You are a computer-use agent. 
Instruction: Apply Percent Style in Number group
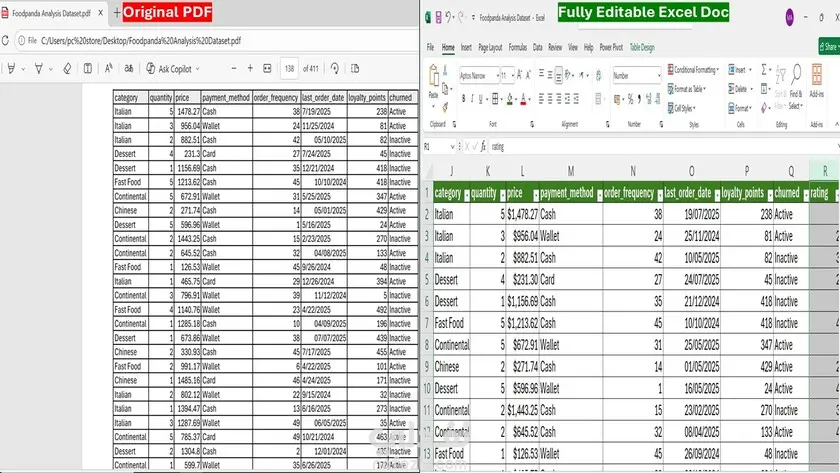(x=631, y=99)
